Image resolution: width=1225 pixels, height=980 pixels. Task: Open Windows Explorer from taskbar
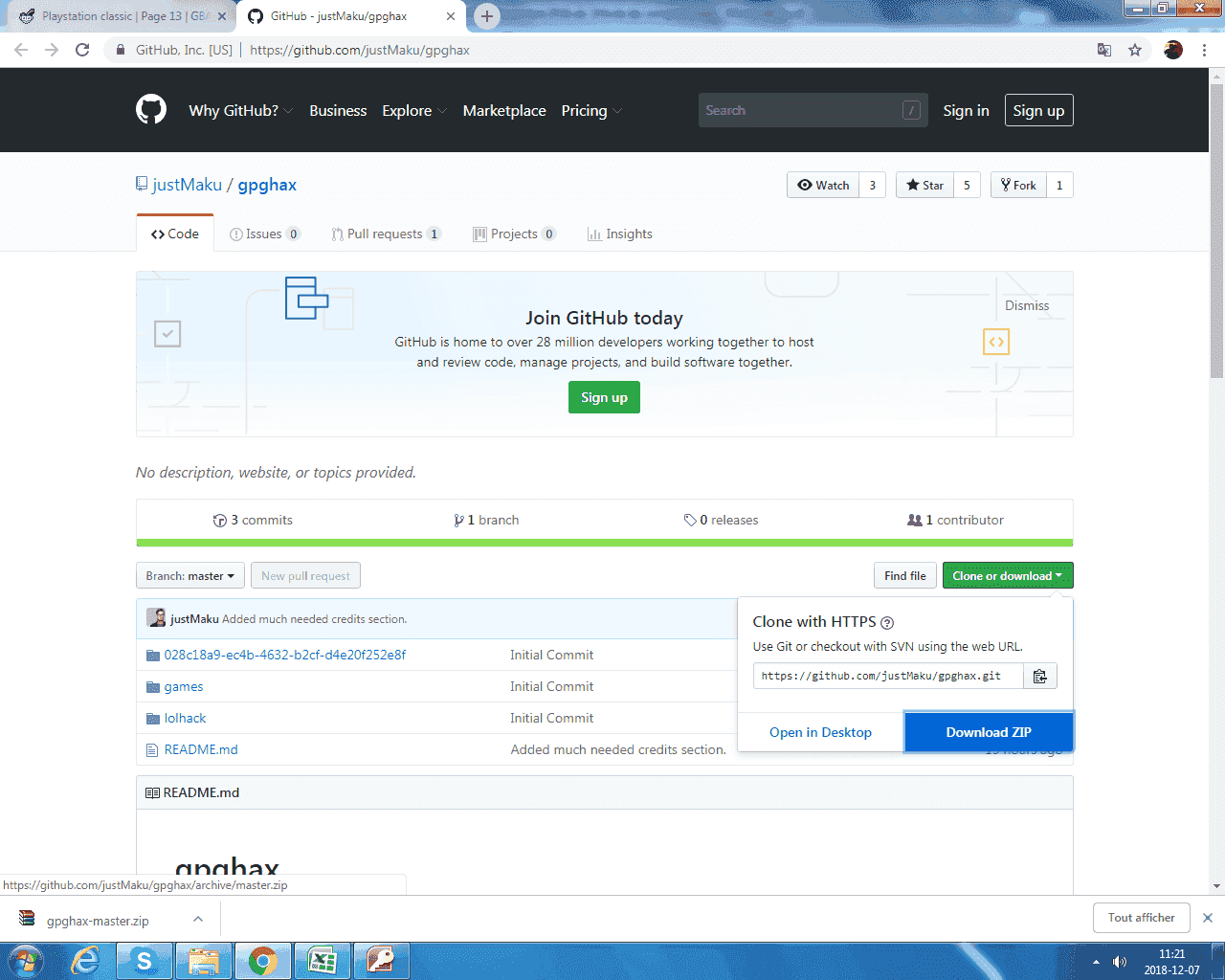point(204,961)
